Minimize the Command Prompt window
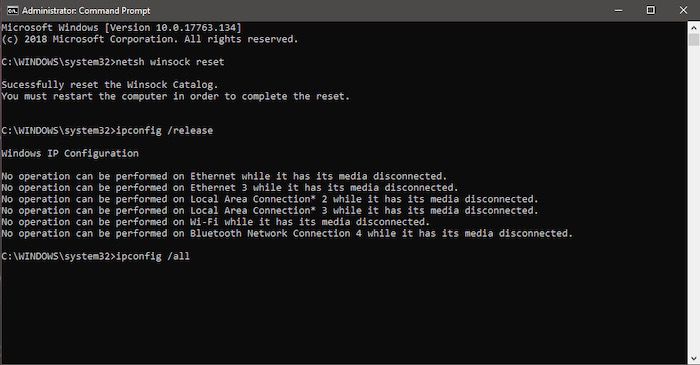 pos(618,10)
